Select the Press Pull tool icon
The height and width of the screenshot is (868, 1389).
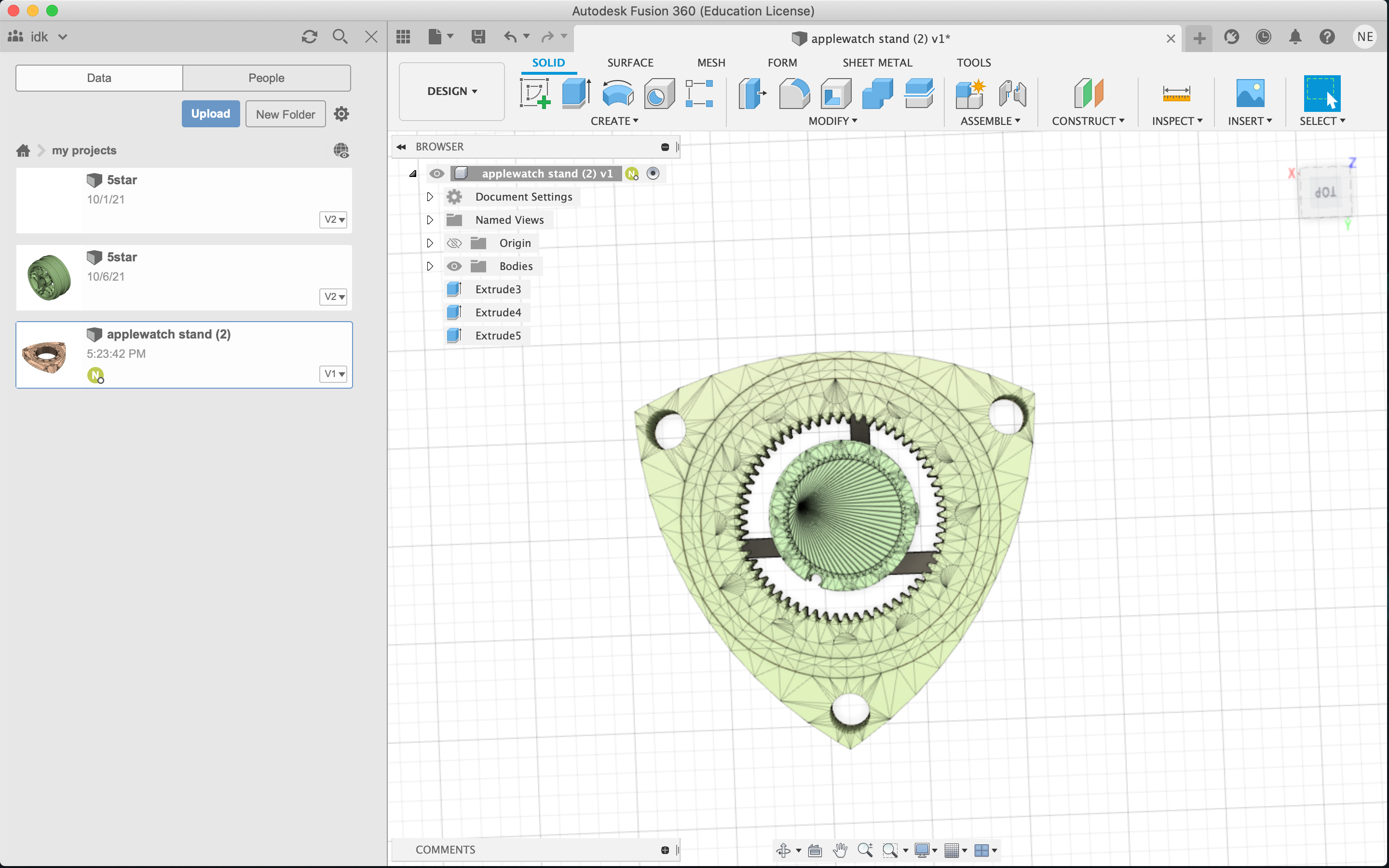click(x=752, y=94)
